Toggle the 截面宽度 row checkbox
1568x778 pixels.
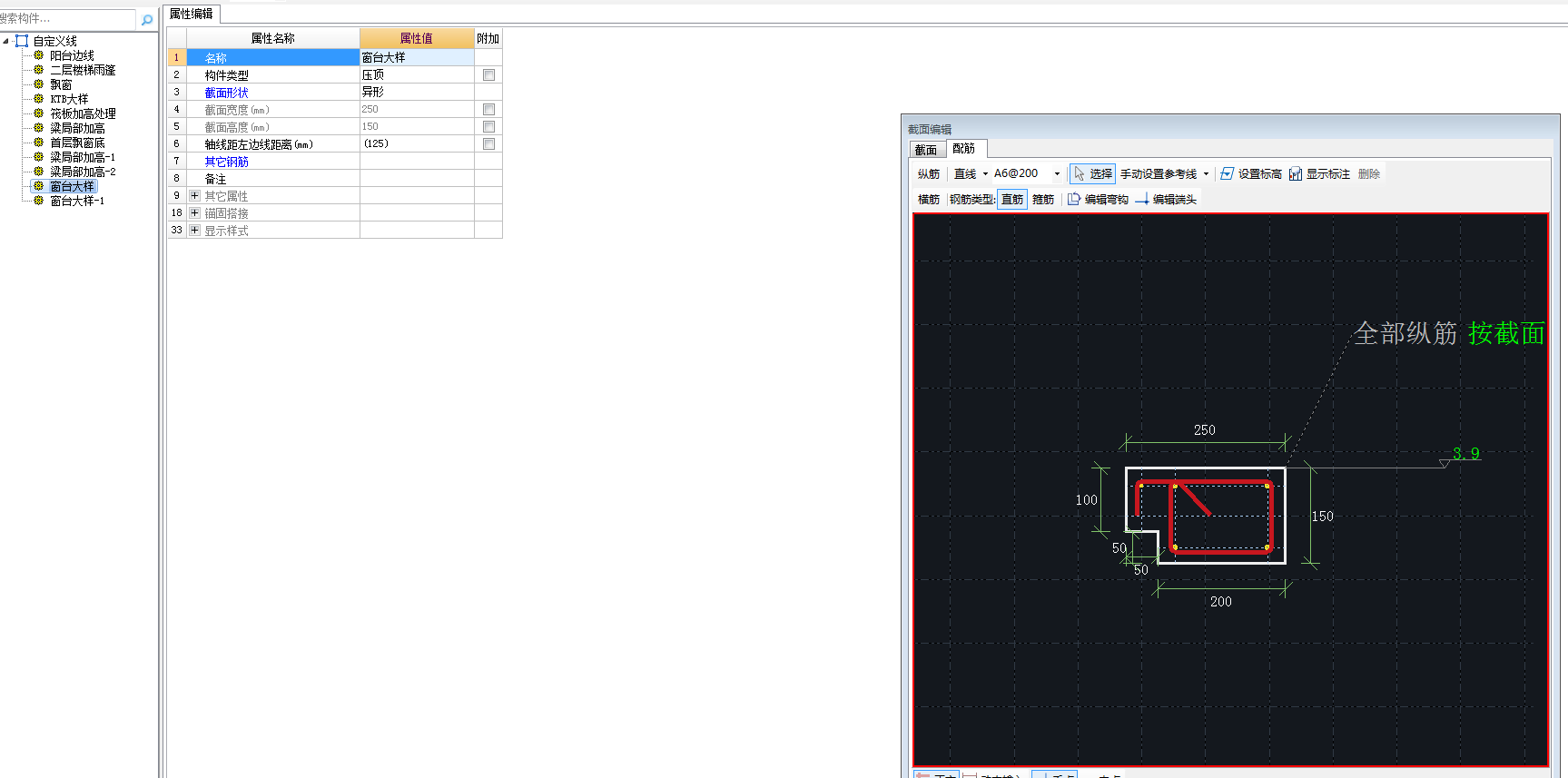pos(488,110)
